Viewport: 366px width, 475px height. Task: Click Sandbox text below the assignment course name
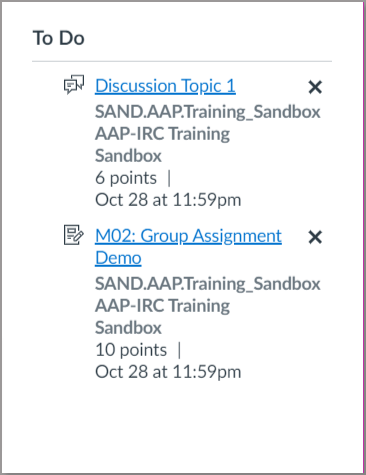(x=128, y=328)
